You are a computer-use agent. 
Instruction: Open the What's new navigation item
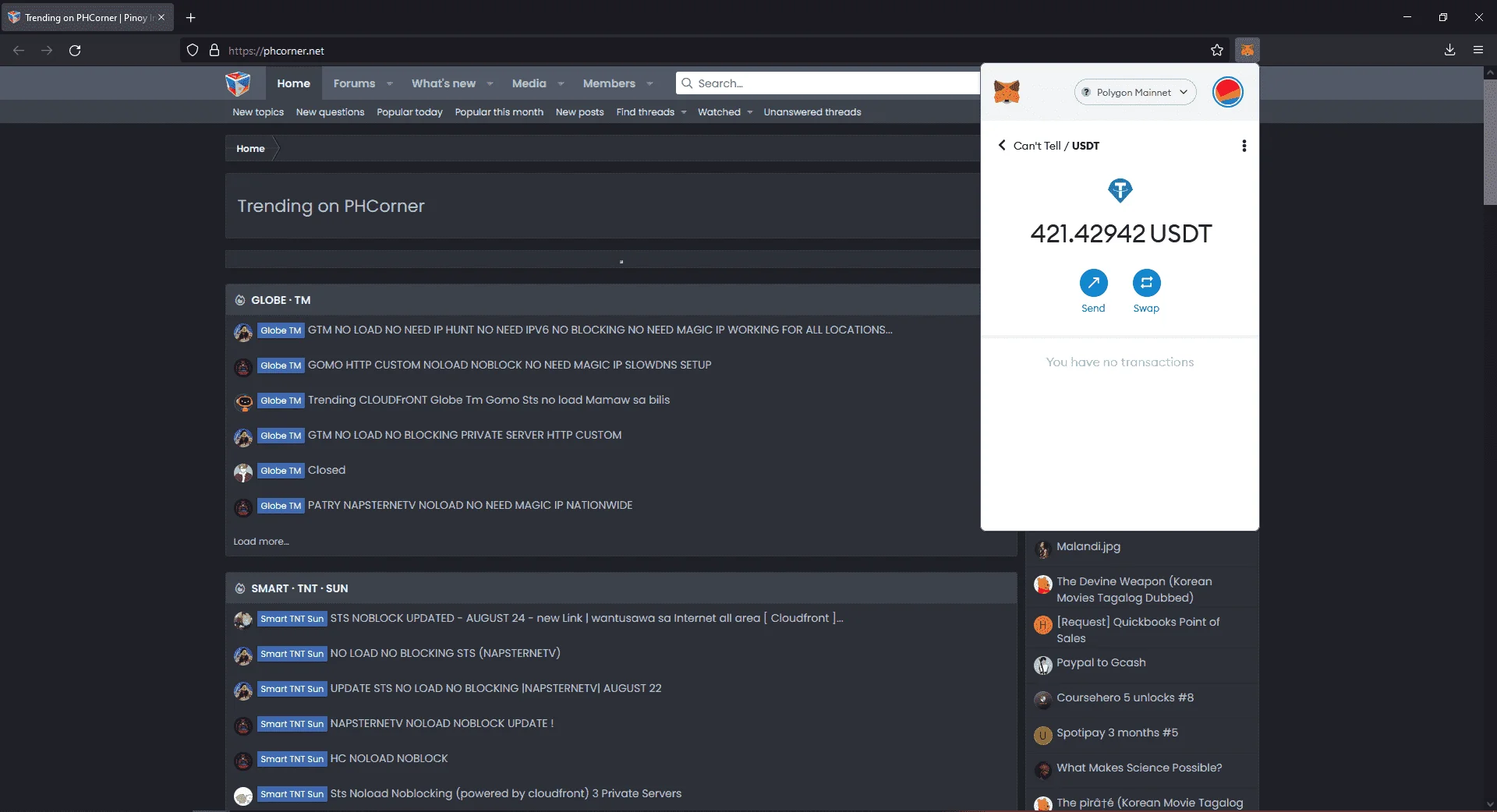444,83
